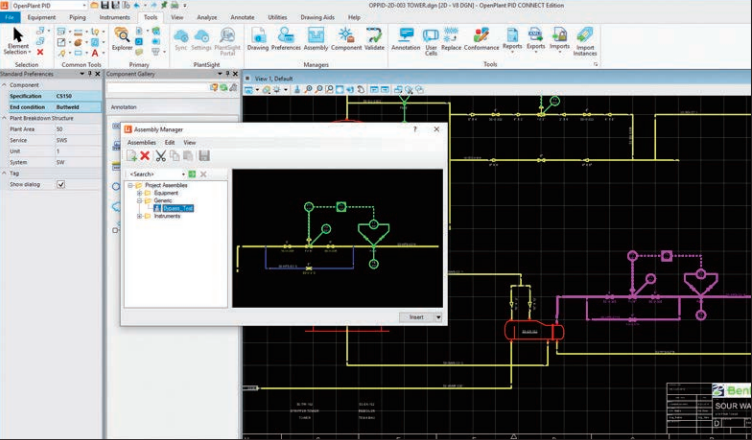Open PlantSight Settings

(x=201, y=38)
